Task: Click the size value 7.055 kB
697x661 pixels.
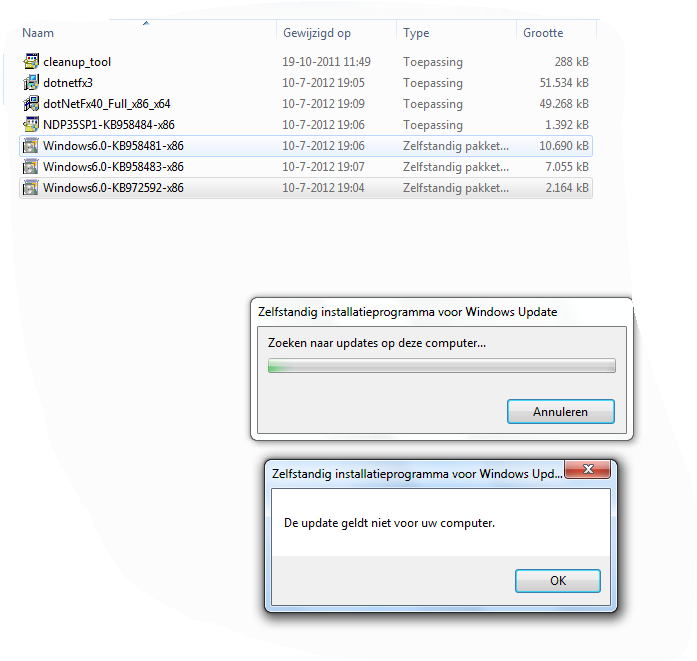Action: coord(567,166)
